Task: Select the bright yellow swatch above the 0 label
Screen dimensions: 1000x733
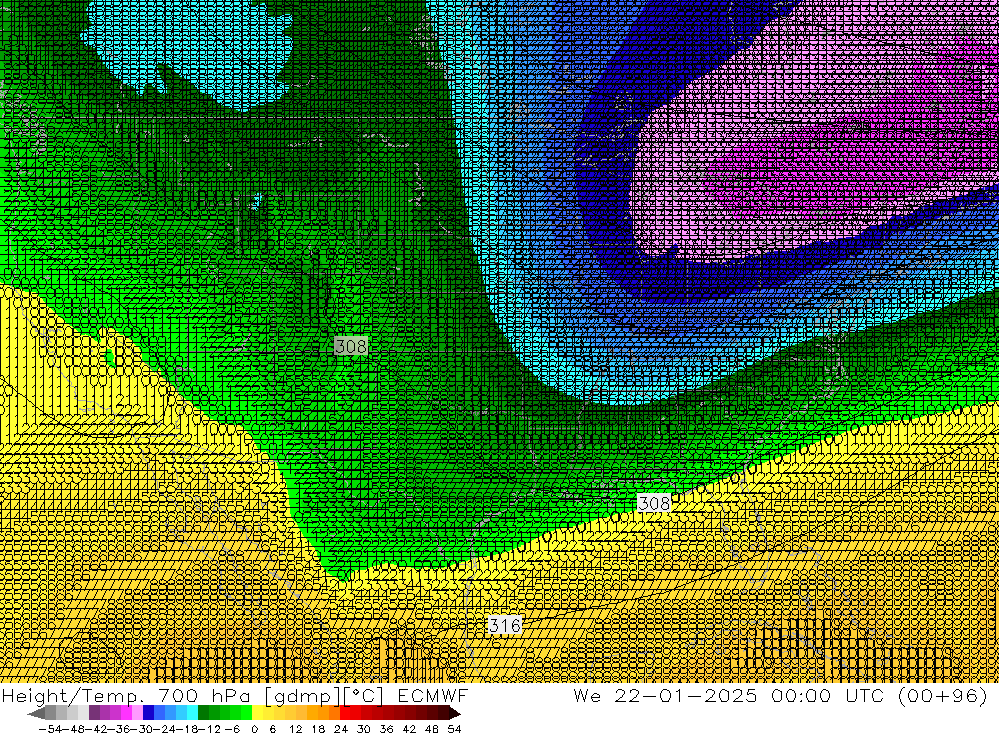Action: pyautogui.click(x=258, y=713)
